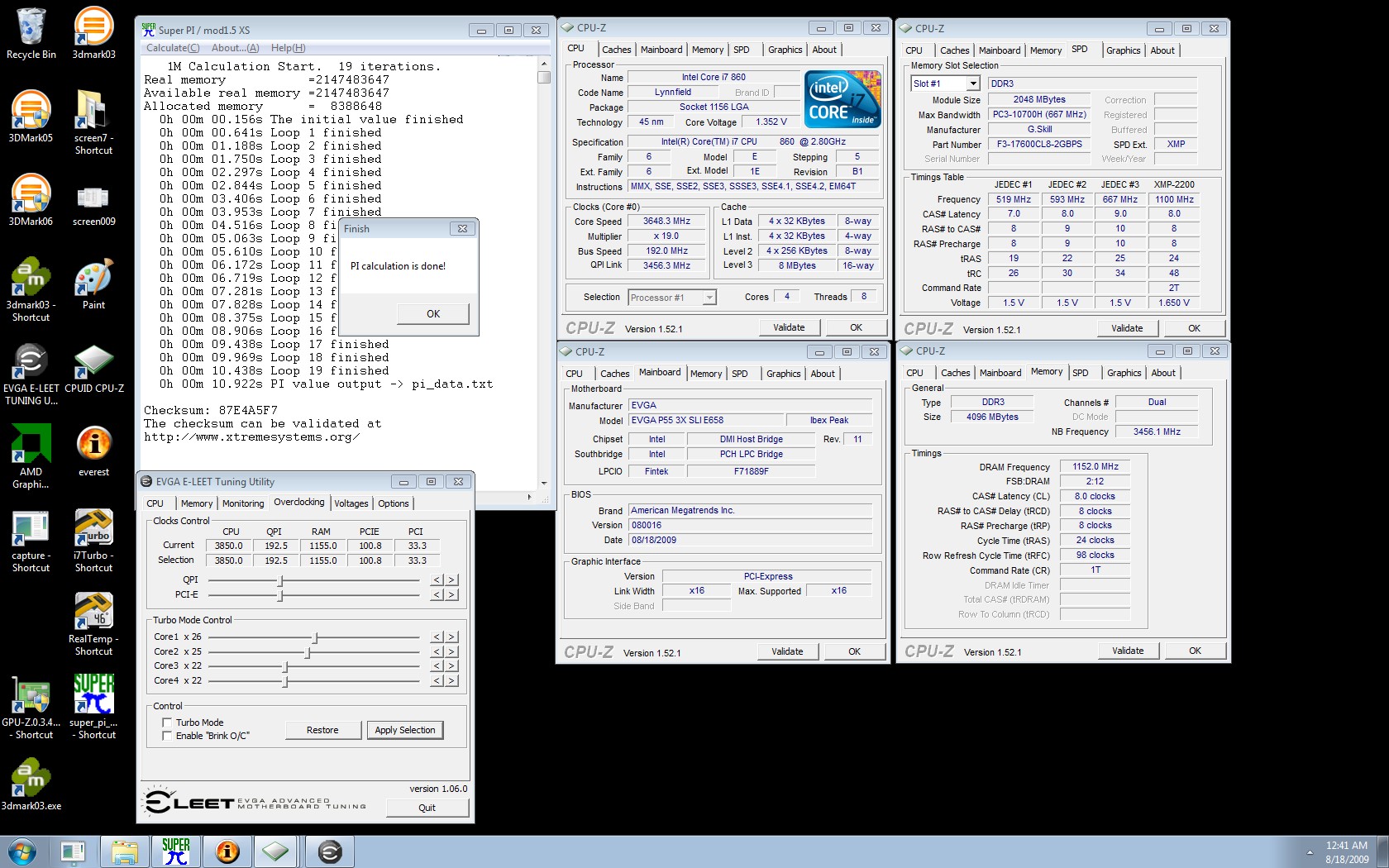Click the CPU-Z taskbar button
Viewport: 1389px width, 868px height.
[x=276, y=851]
